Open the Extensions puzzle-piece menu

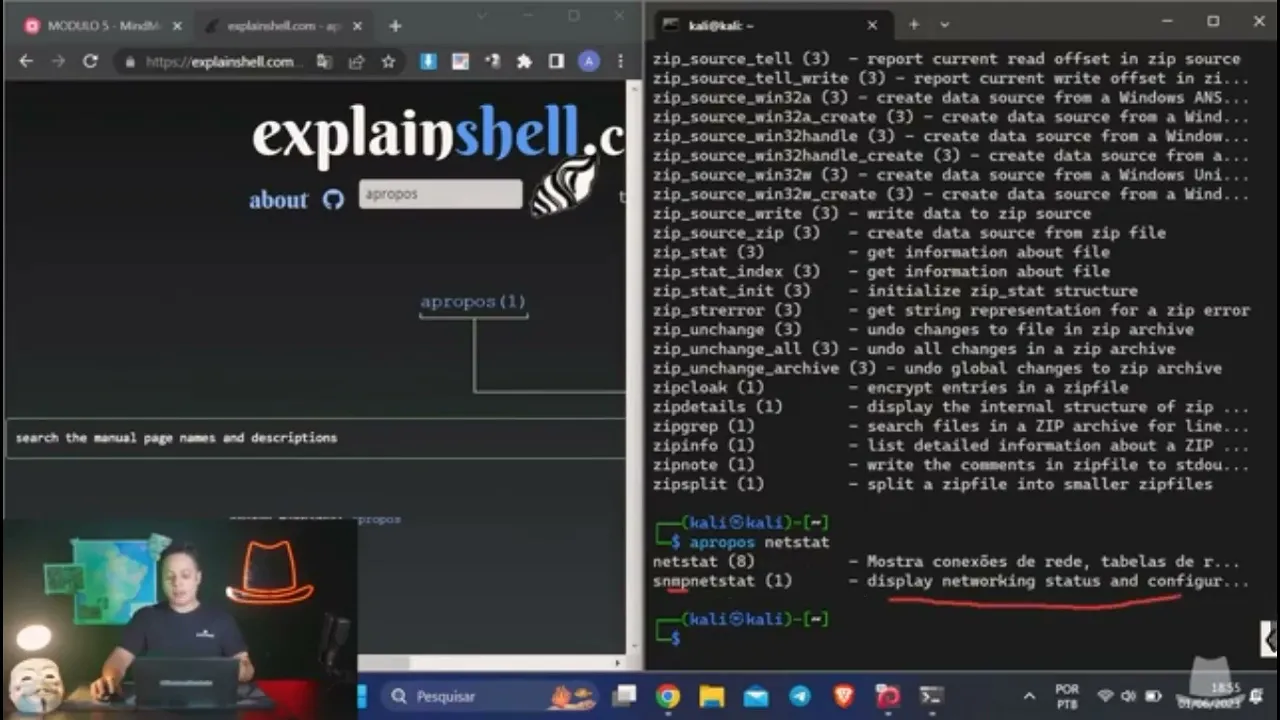click(524, 62)
